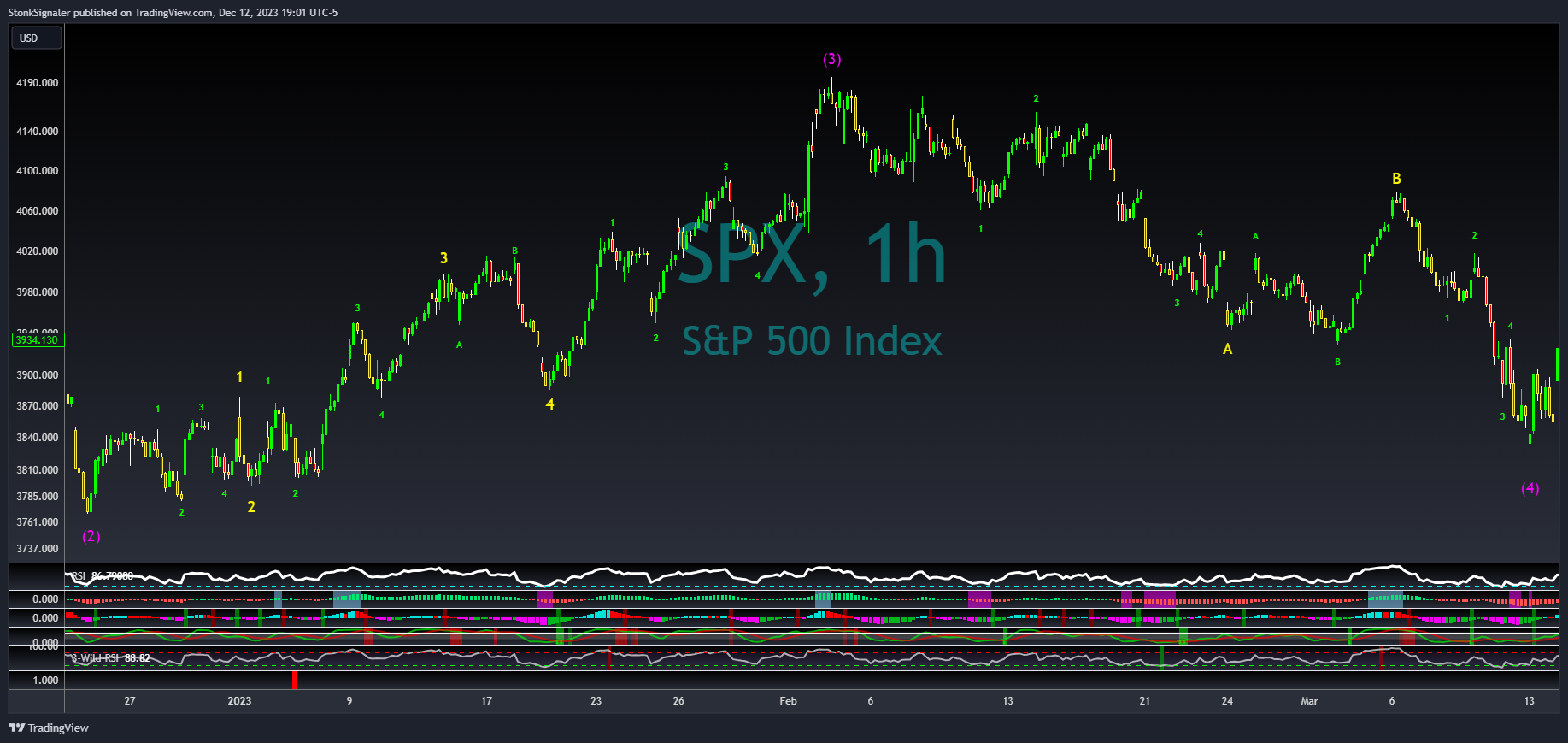Select the large yellow B wave label
The width and height of the screenshot is (1568, 743).
1396,179
